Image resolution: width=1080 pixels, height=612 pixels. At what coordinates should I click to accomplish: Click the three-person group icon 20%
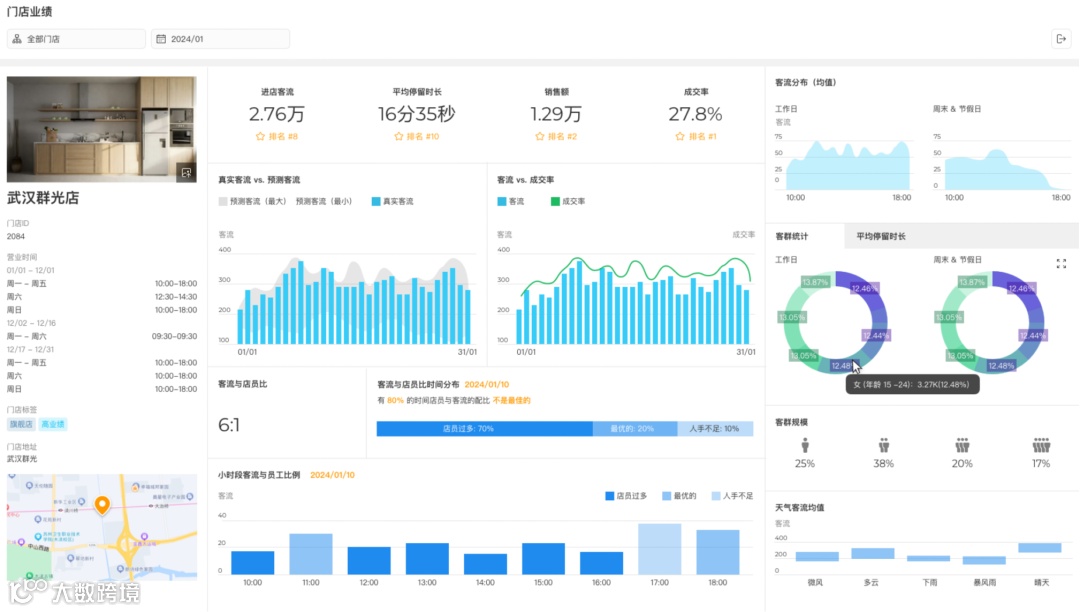pyautogui.click(x=962, y=445)
